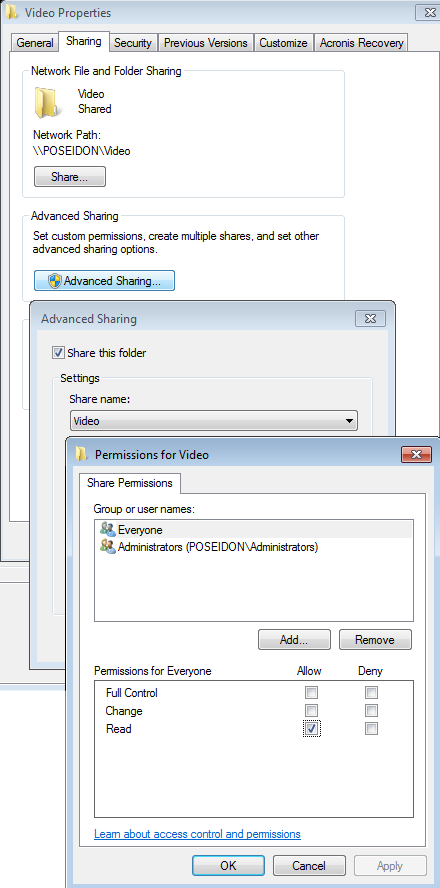Uncheck Share this folder
The width and height of the screenshot is (440, 888).
point(58,353)
